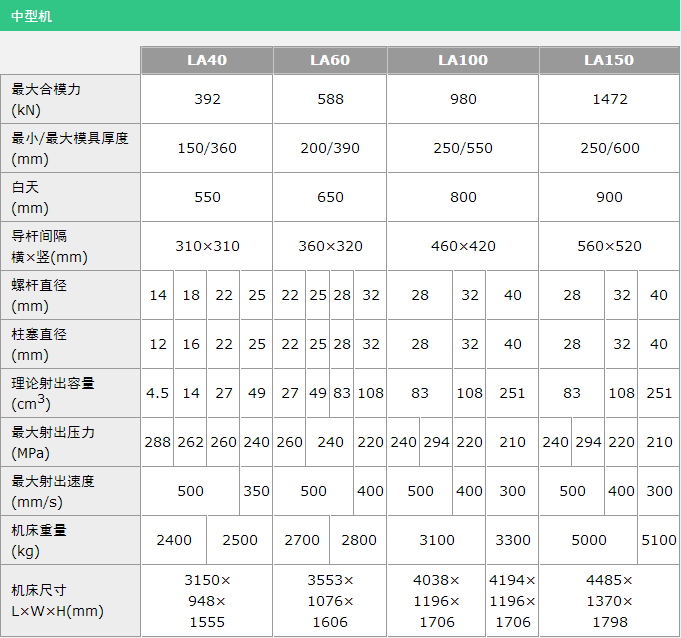Select the LA40 column header
The height and width of the screenshot is (638, 681).
click(207, 60)
